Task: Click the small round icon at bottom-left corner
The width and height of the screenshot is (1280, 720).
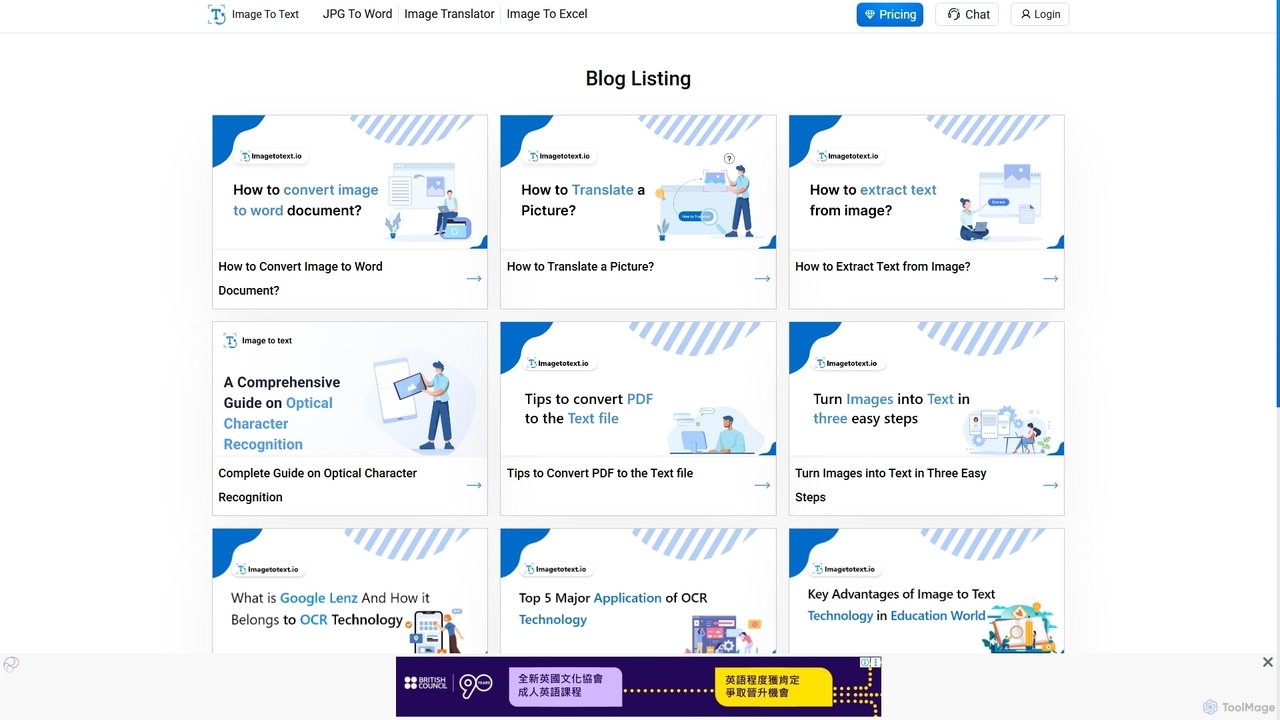Action: point(11,664)
